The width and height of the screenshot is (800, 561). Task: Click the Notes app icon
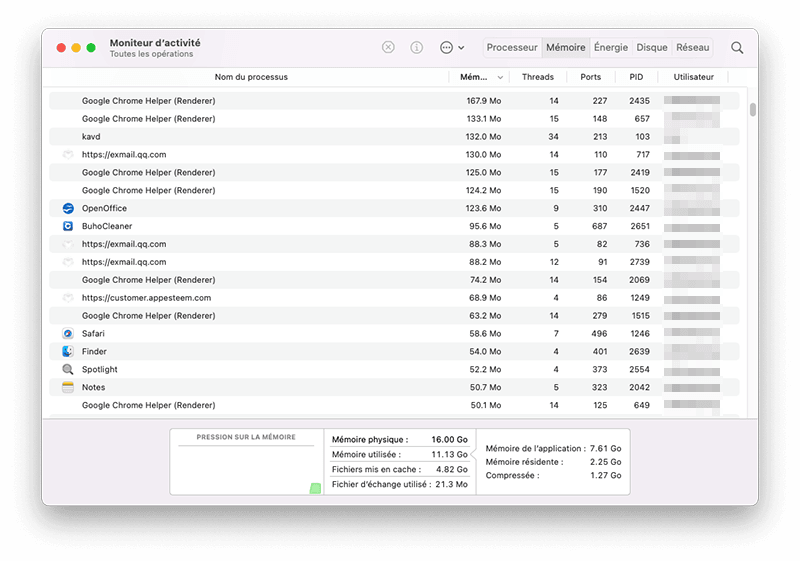(x=68, y=388)
